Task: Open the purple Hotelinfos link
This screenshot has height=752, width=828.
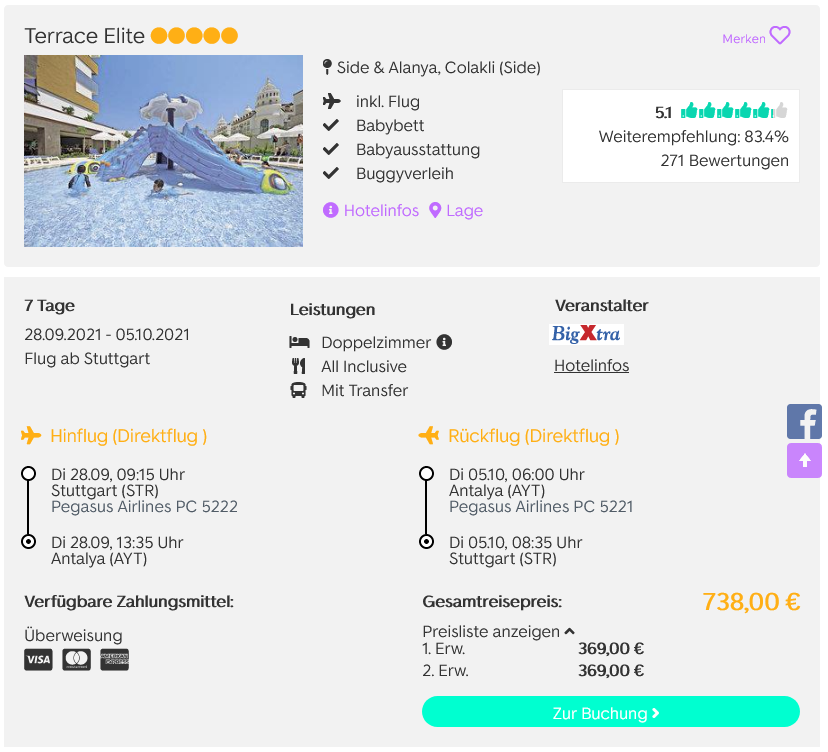Action: click(381, 211)
